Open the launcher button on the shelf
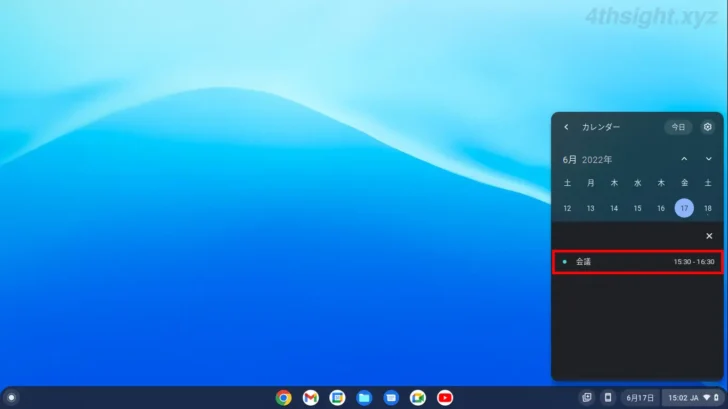The width and height of the screenshot is (728, 409). pos(11,397)
